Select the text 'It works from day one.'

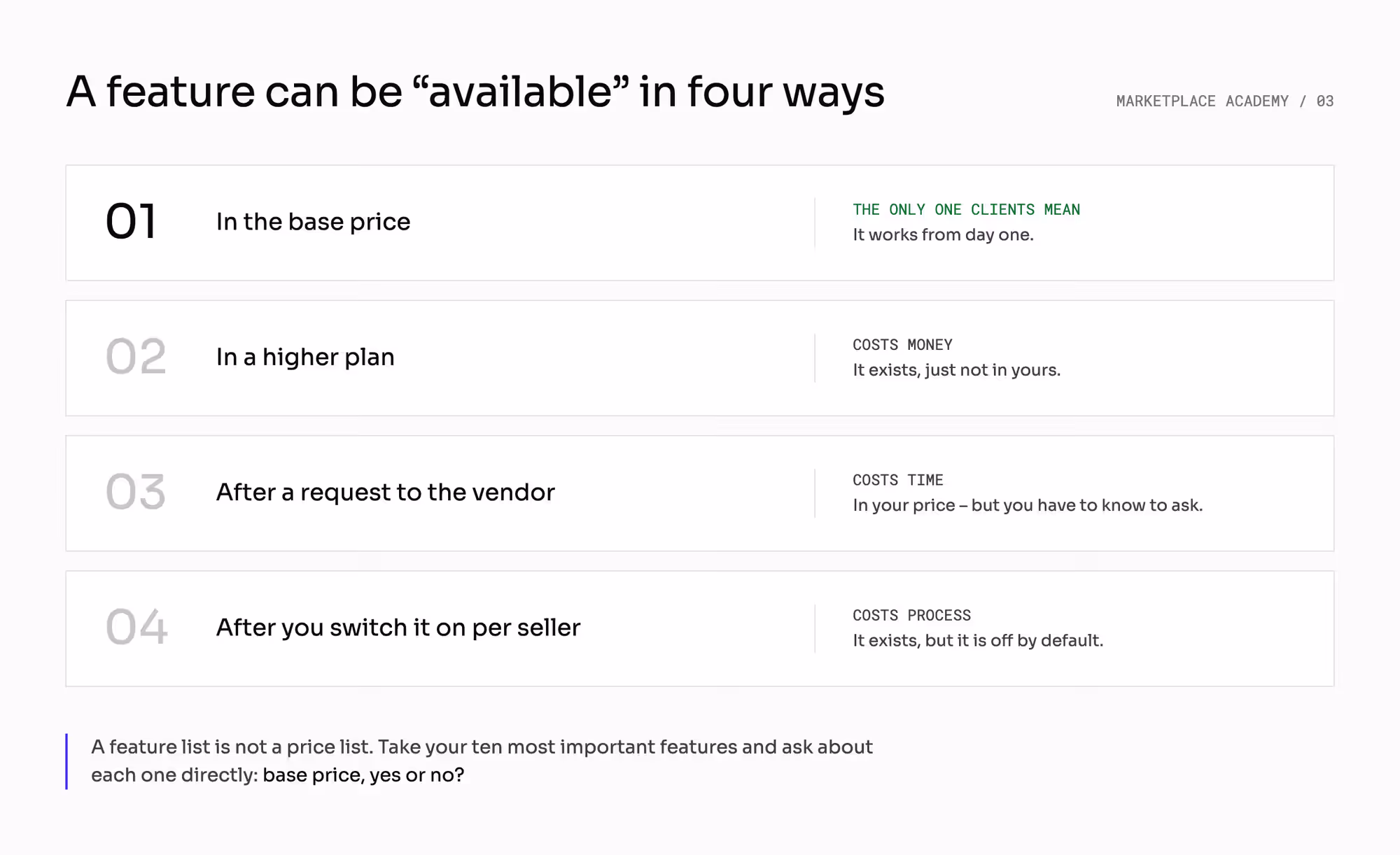click(943, 235)
